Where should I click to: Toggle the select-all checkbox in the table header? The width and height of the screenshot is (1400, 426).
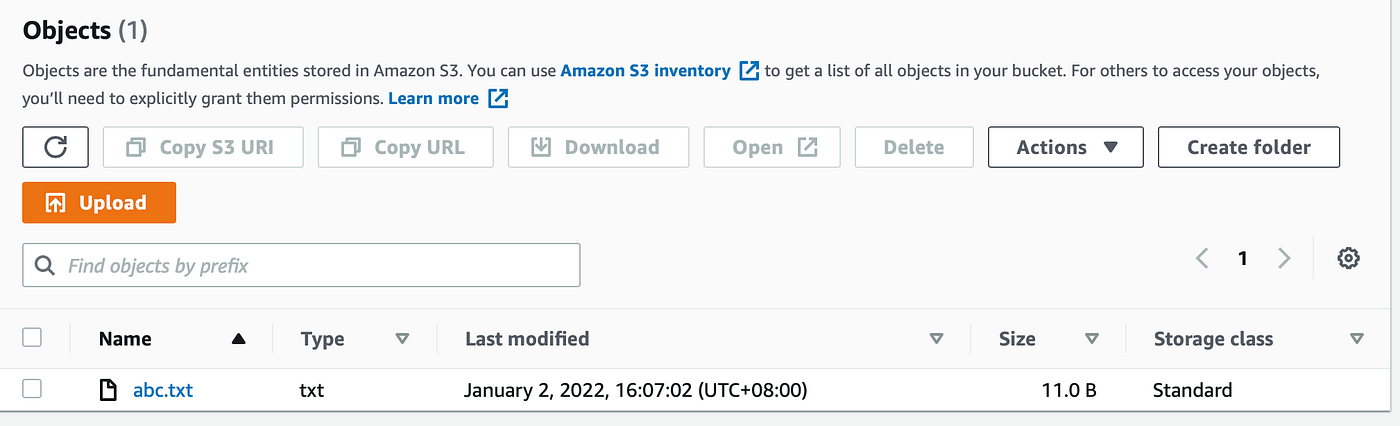tap(32, 338)
